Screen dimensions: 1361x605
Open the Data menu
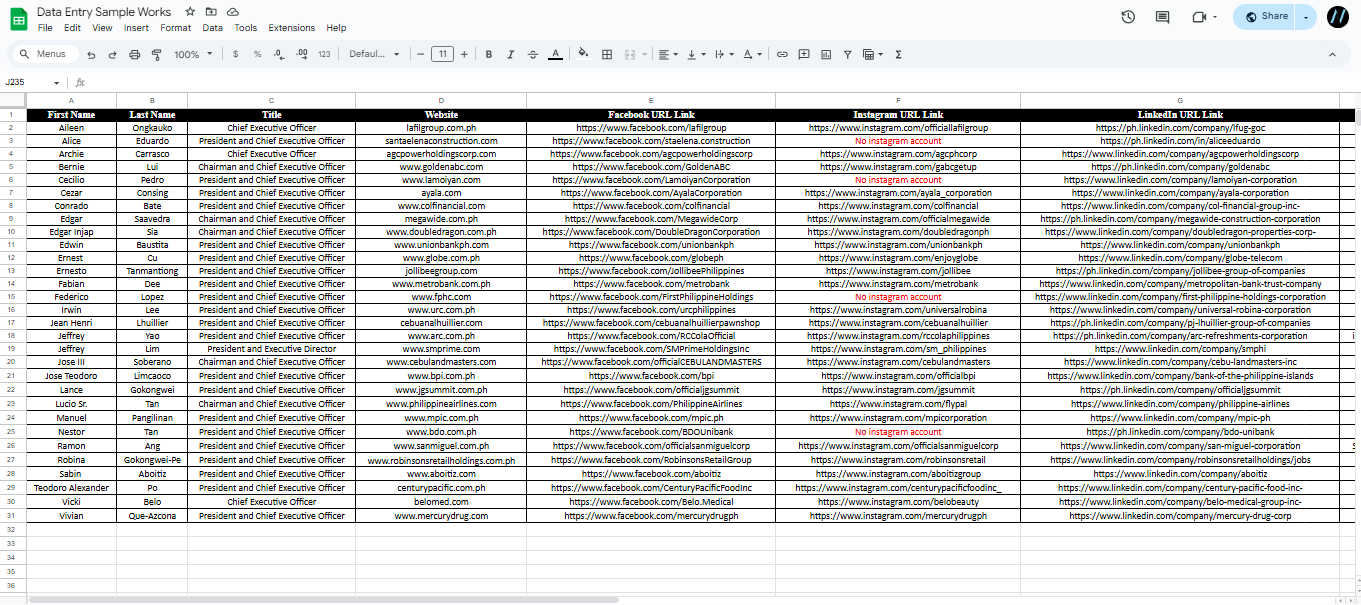pos(212,28)
